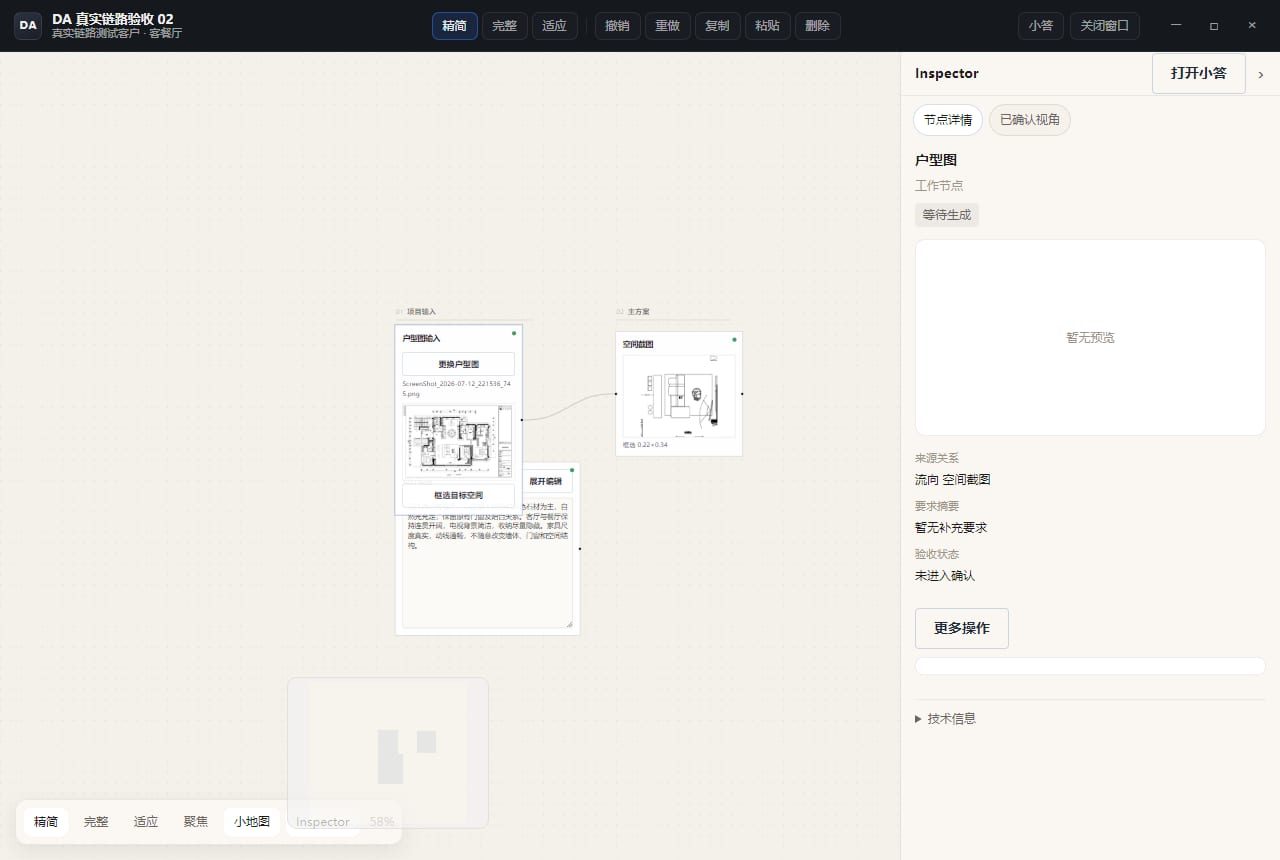Click the 暂无预览 preview area
The image size is (1280, 860).
1090,337
